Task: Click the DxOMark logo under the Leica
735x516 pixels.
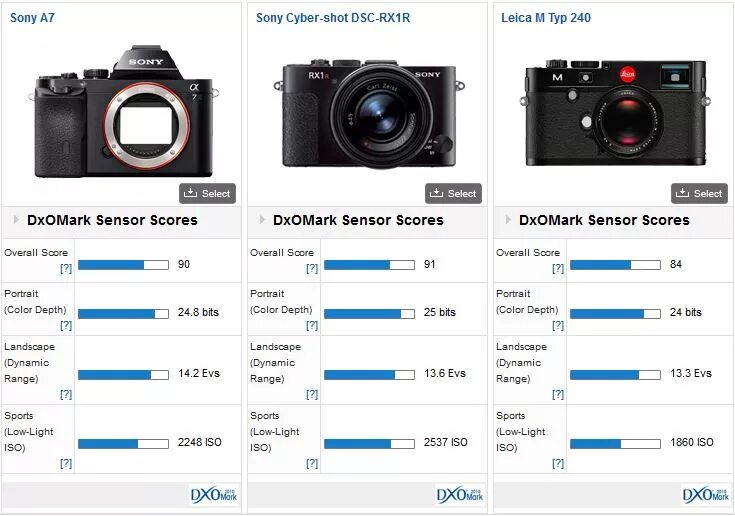Action: coord(705,495)
